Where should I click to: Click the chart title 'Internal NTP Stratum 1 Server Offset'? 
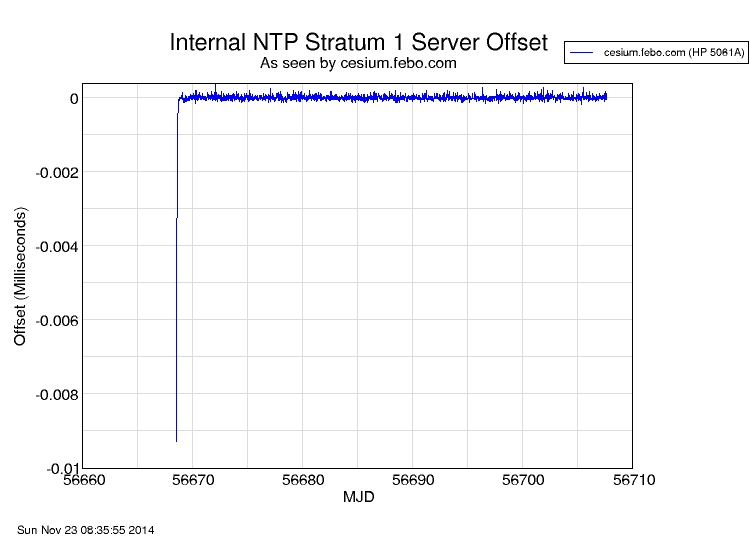[x=358, y=42]
